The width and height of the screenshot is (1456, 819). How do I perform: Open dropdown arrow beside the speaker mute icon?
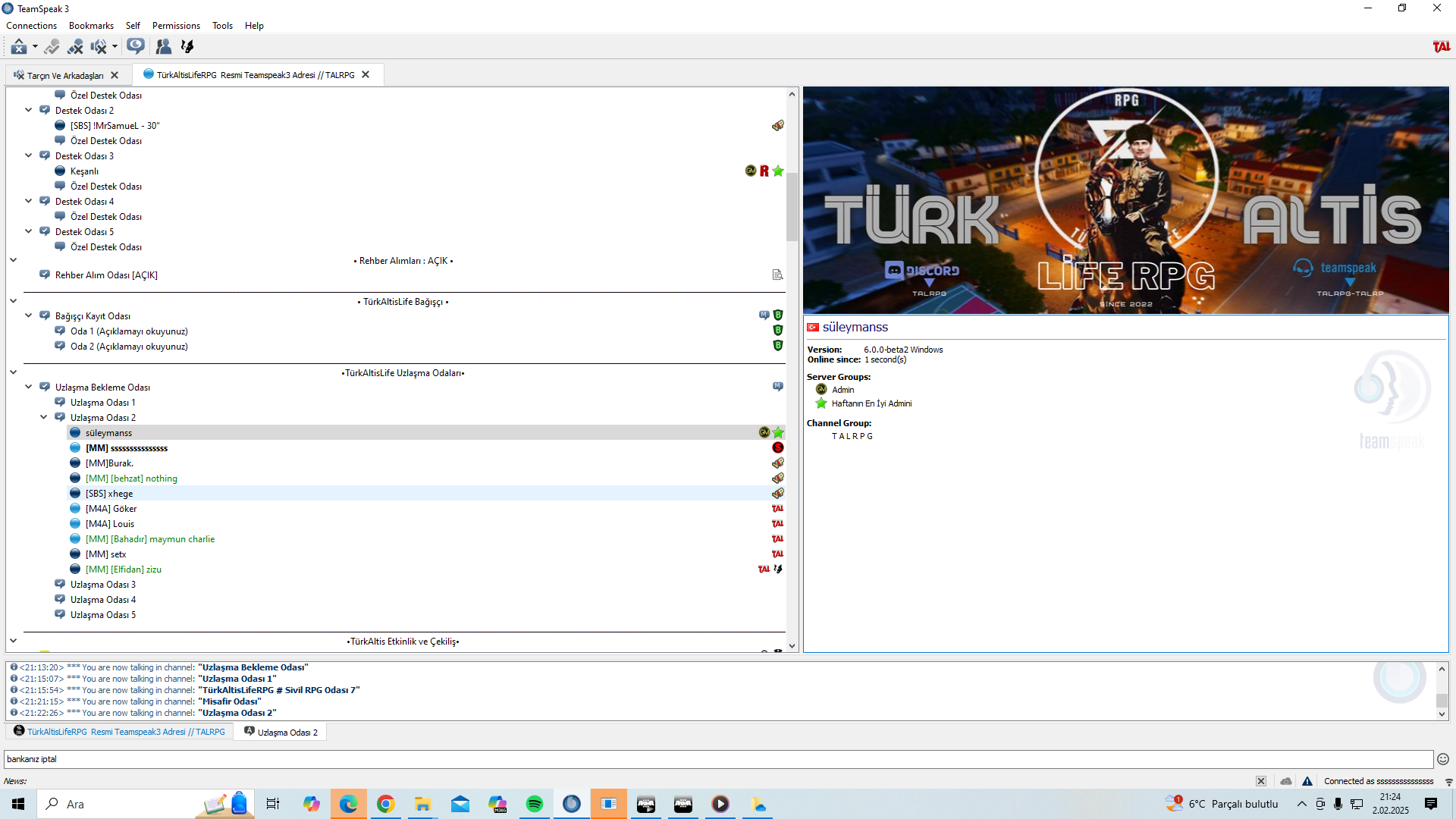coord(115,47)
